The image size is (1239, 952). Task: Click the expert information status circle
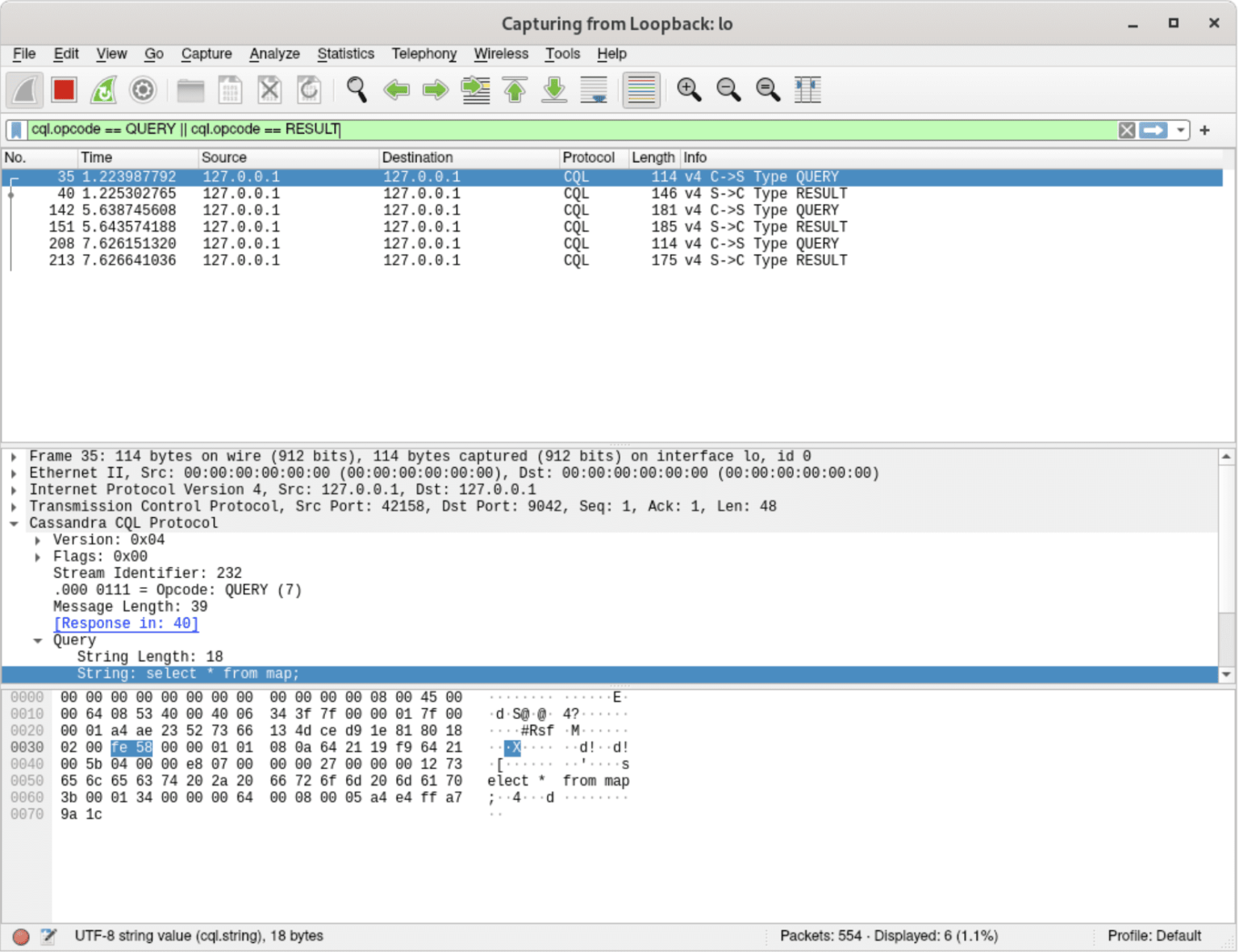click(21, 936)
